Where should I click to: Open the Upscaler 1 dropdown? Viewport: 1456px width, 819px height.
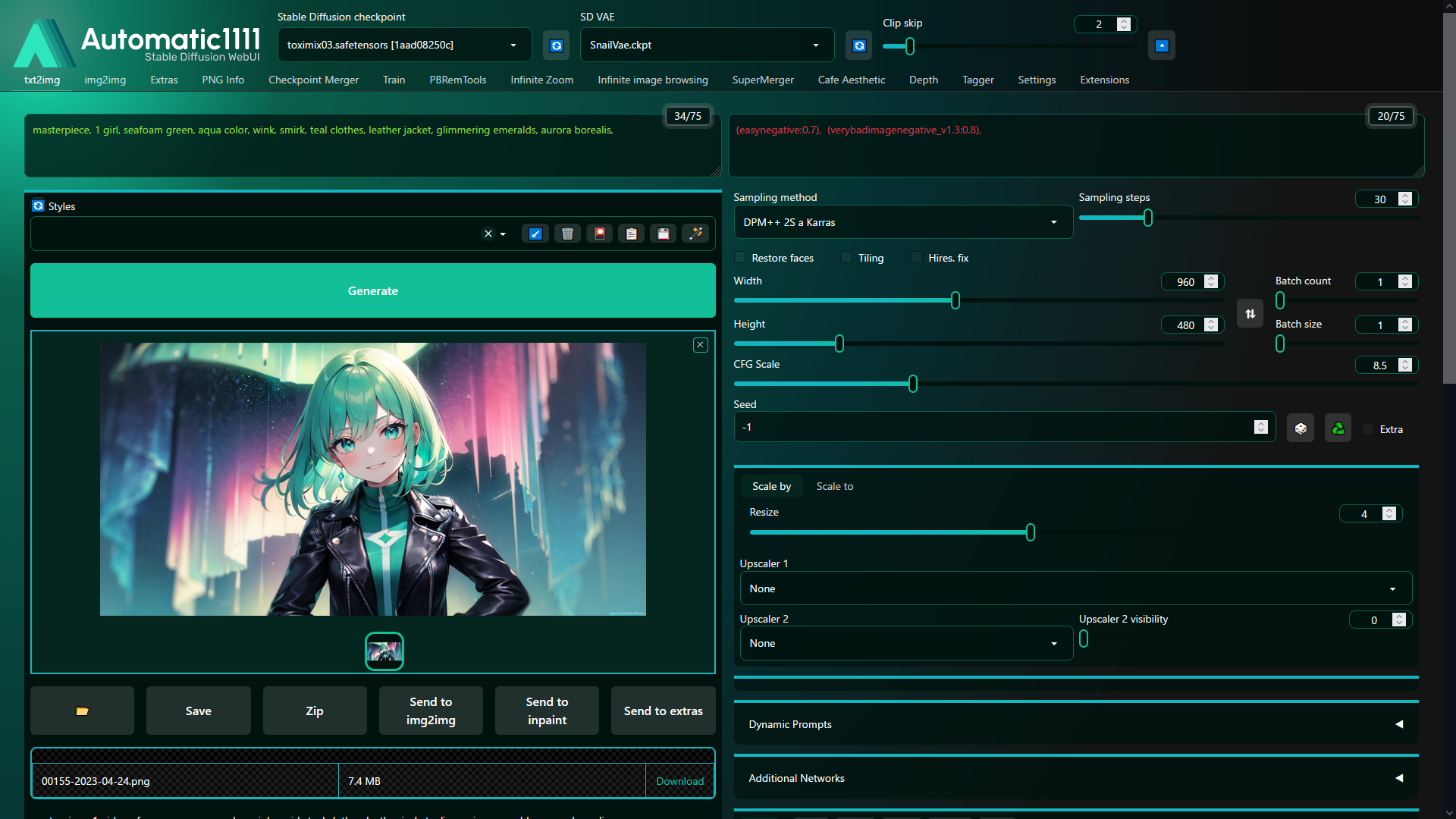click(1075, 588)
